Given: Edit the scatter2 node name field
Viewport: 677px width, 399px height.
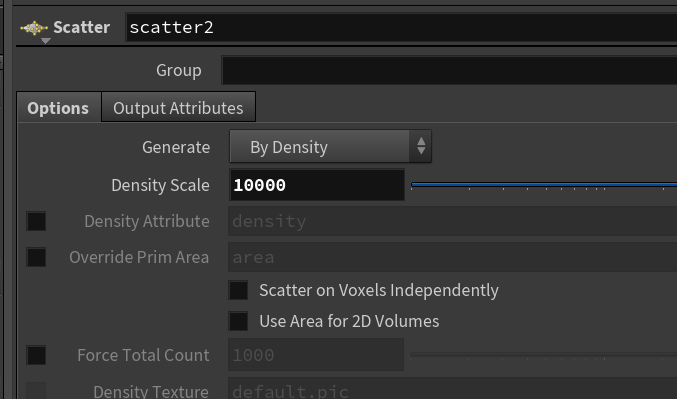Looking at the screenshot, I should 401,28.
